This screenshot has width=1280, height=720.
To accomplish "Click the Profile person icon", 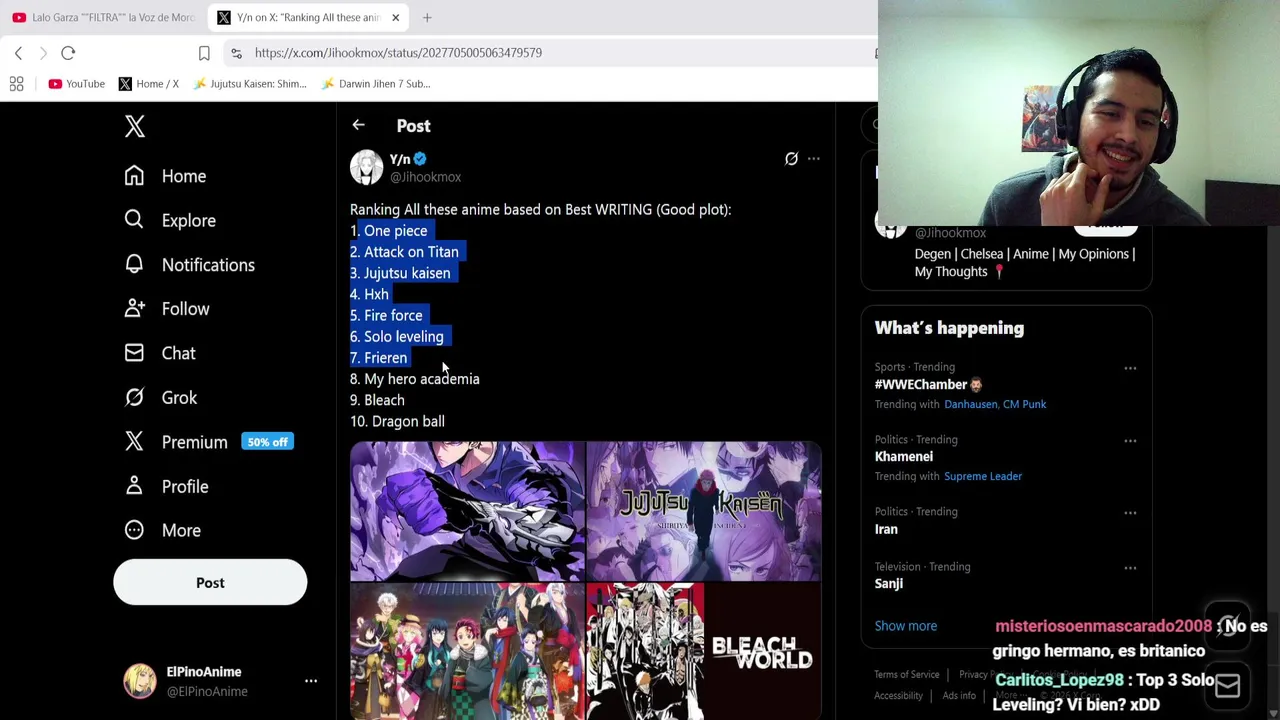I will click(134, 486).
